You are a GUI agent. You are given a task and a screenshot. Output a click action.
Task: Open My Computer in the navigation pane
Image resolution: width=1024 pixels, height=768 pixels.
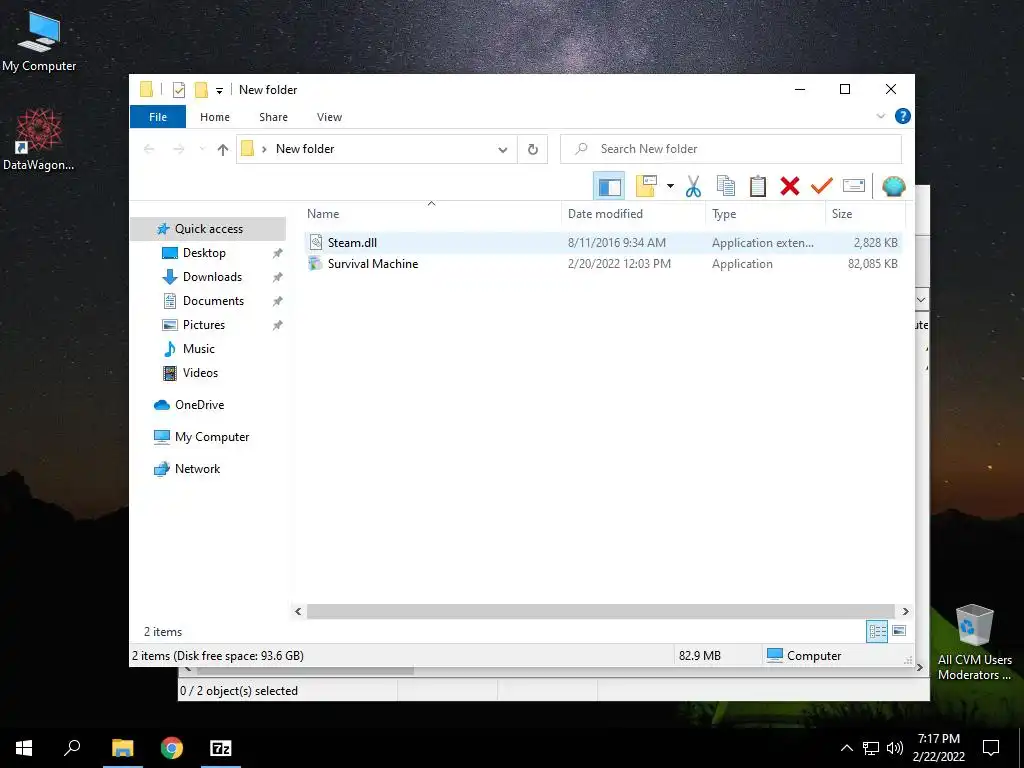click(211, 437)
